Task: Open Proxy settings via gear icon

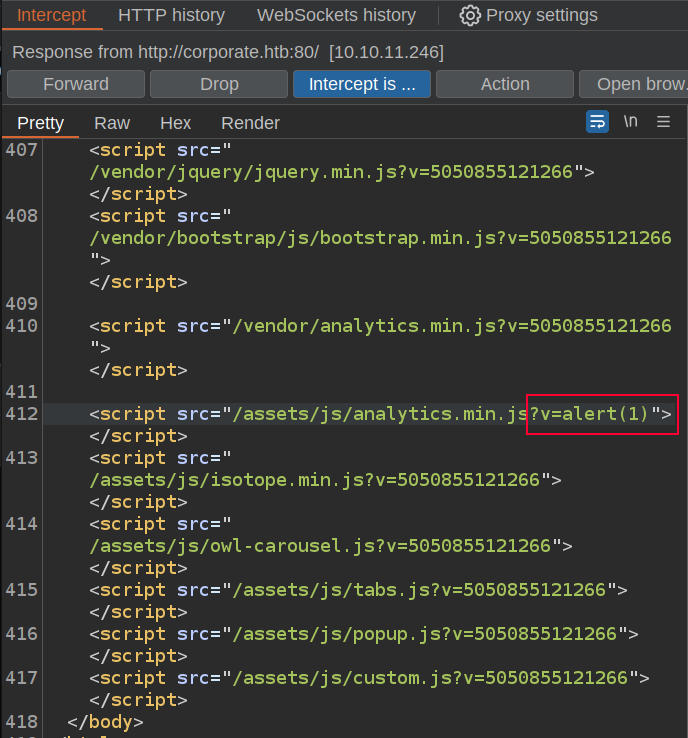Action: pyautogui.click(x=470, y=15)
